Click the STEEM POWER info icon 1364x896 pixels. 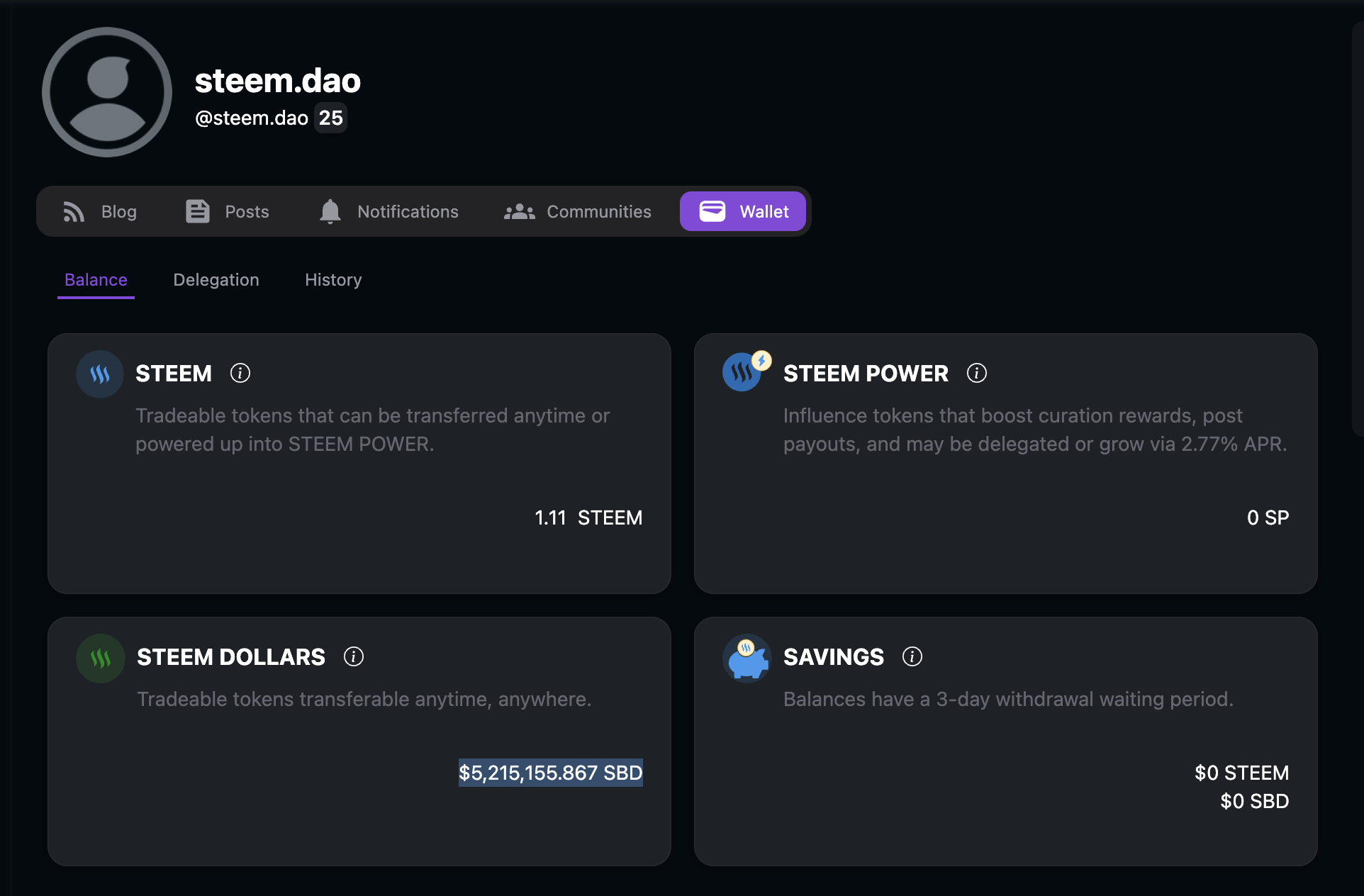pos(976,373)
